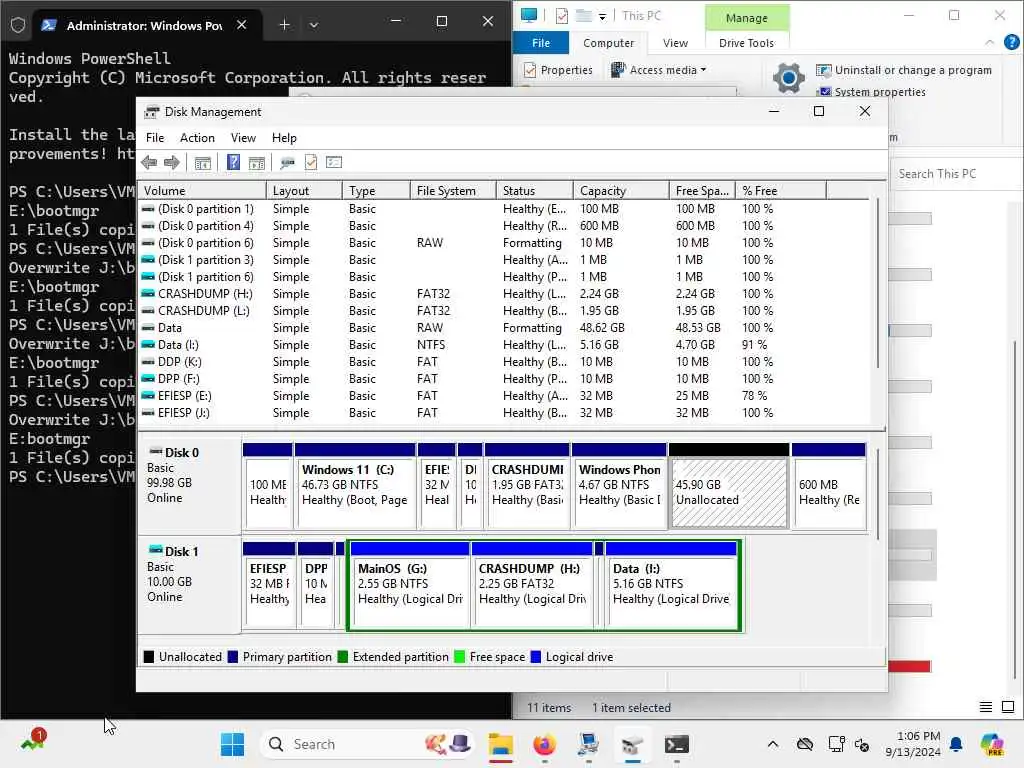Click the This PC monitor icon in title bar
This screenshot has height=768, width=1024.
529,15
